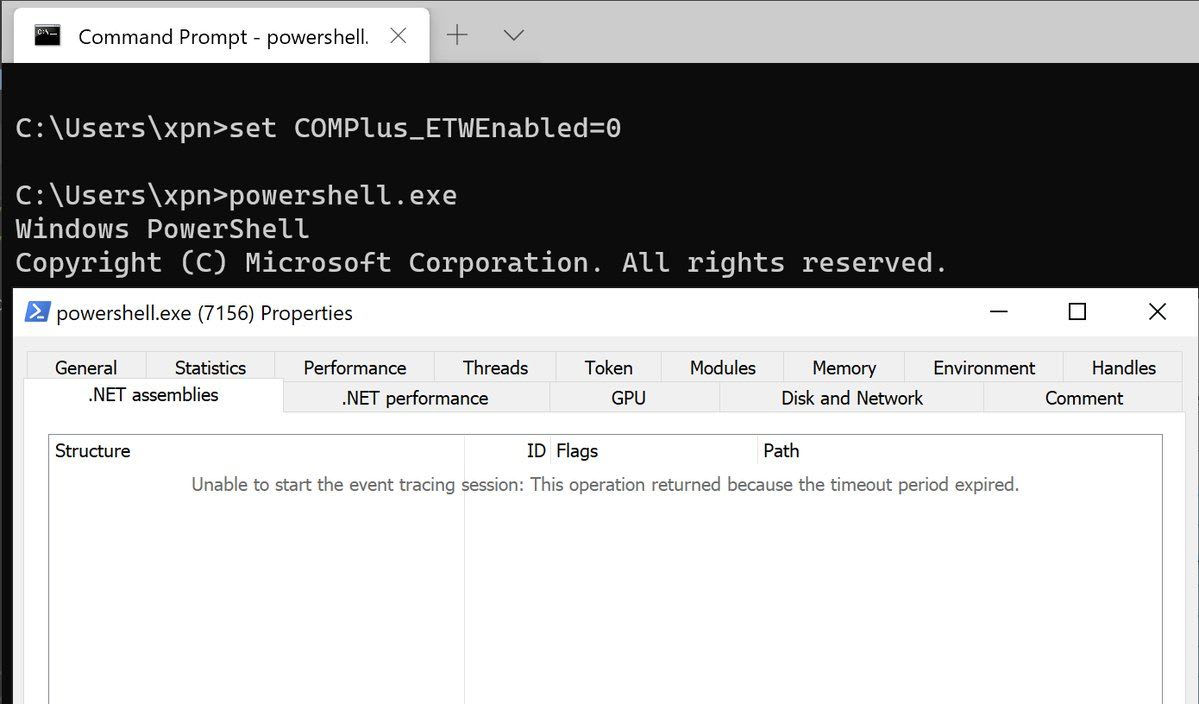
Task: Sort list by Path column header
Action: 781,451
